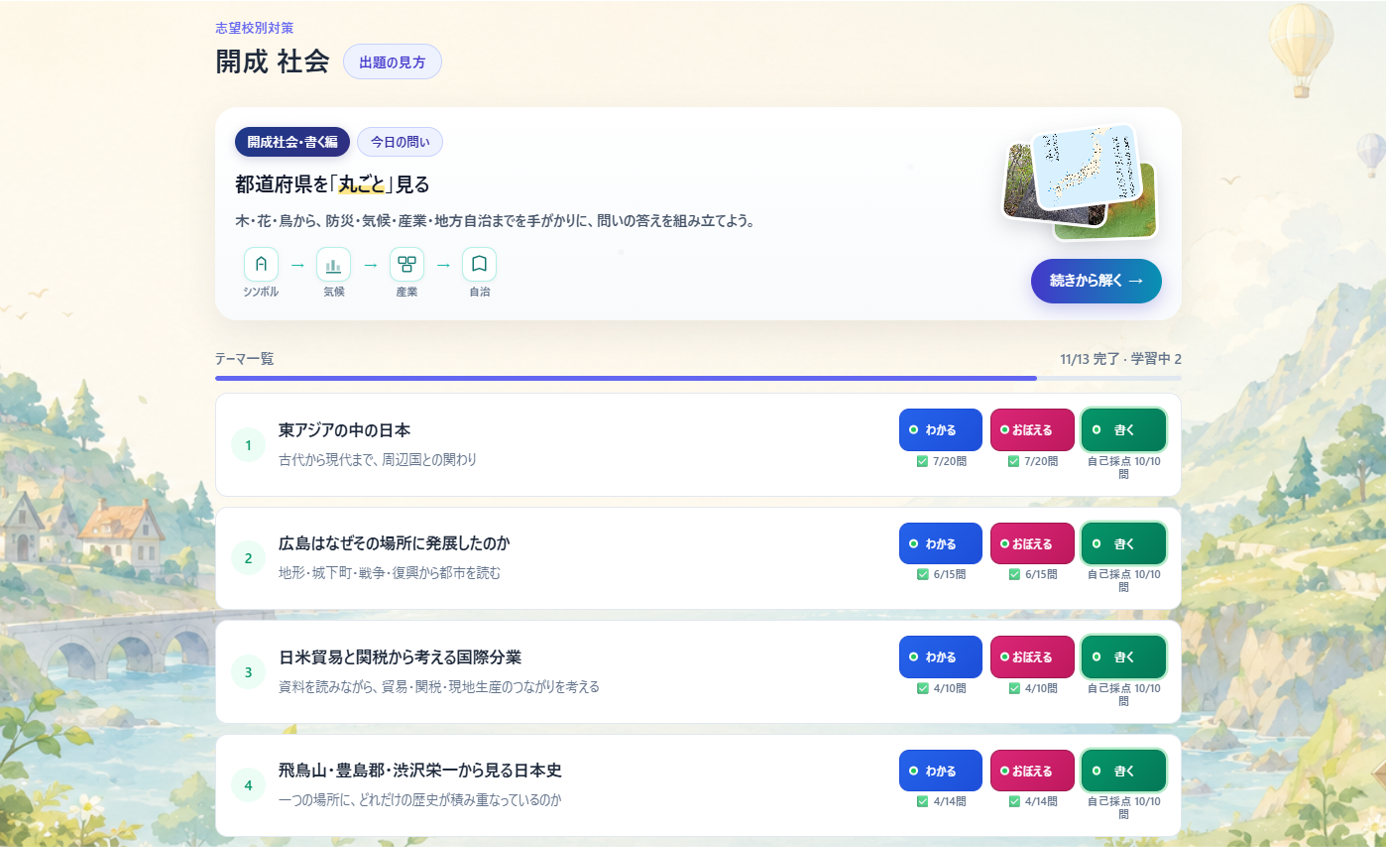This screenshot has height=847, width=1386.
Task: Select the 開成社会・書く編 pill
Action: pos(292,142)
